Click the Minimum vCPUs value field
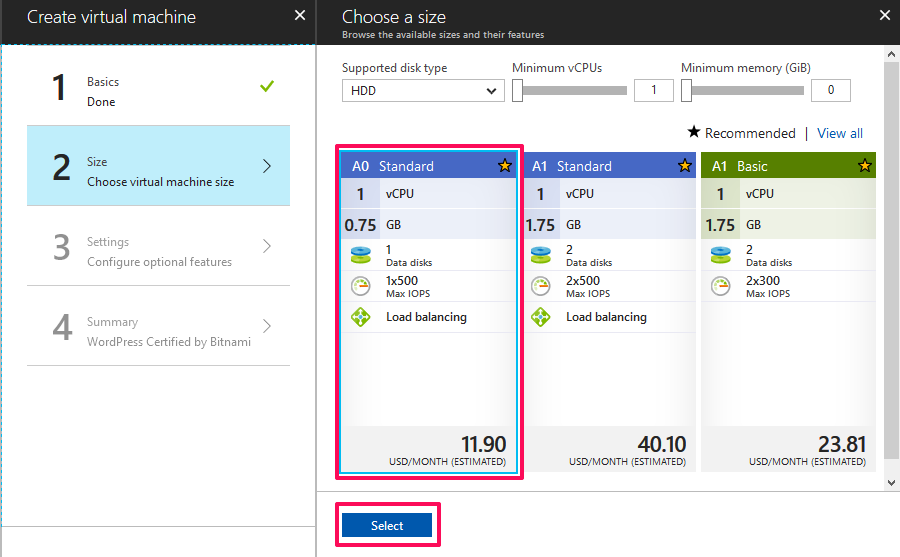Viewport: 900px width, 557px height. coord(653,90)
